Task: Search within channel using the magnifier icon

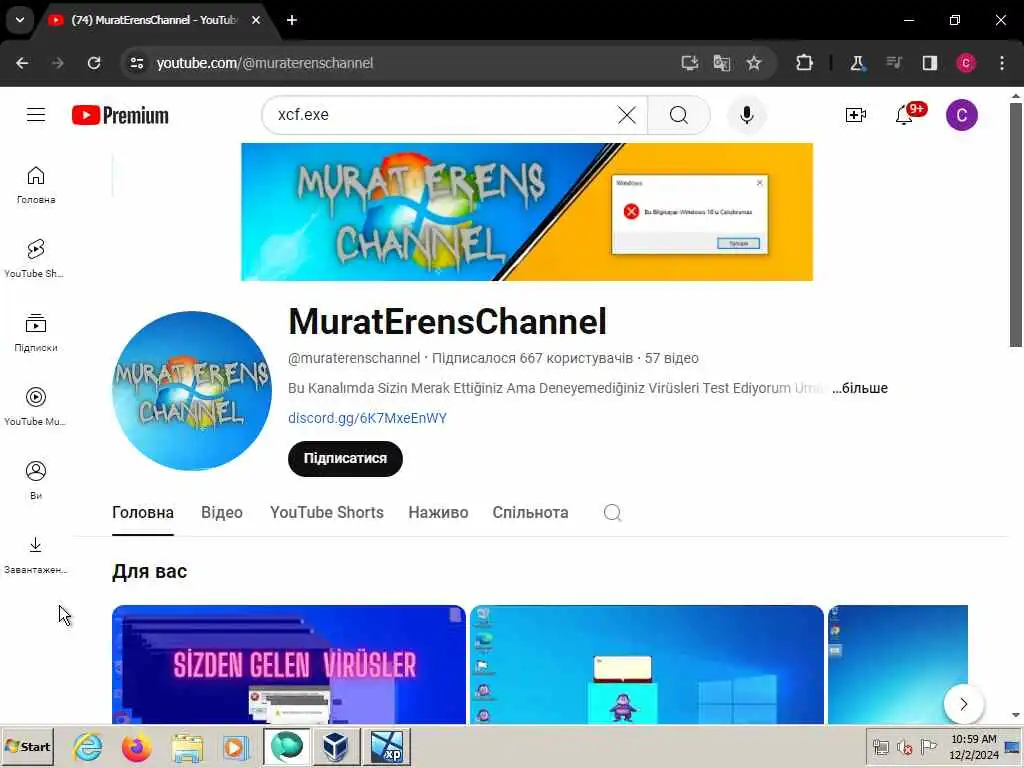Action: pyautogui.click(x=612, y=513)
